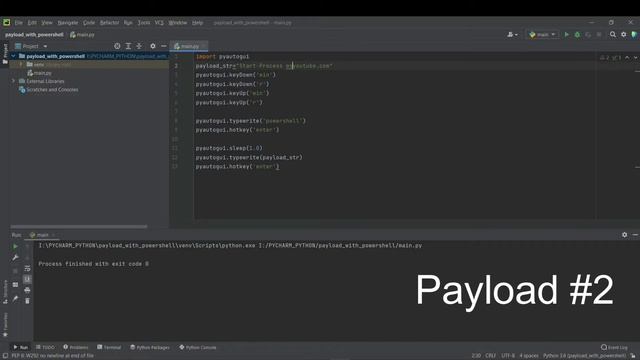
Task: Switch to Run tool window button
Action: pos(20,347)
